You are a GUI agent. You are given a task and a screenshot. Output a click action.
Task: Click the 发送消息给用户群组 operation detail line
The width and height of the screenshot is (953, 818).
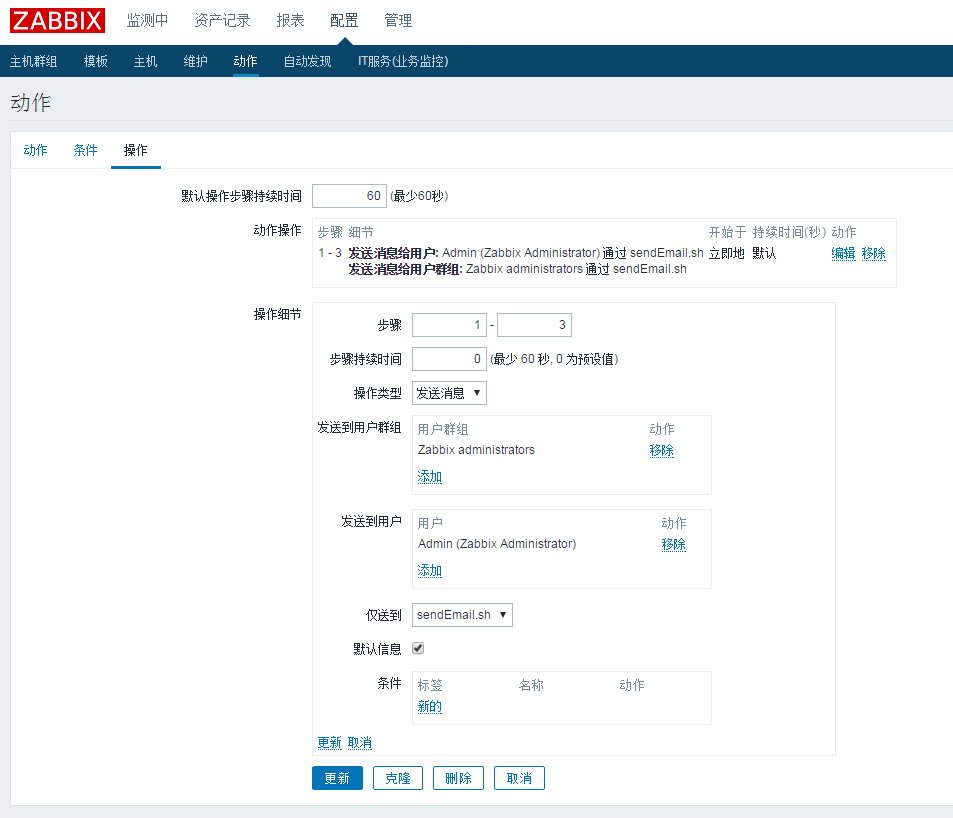coord(517,269)
